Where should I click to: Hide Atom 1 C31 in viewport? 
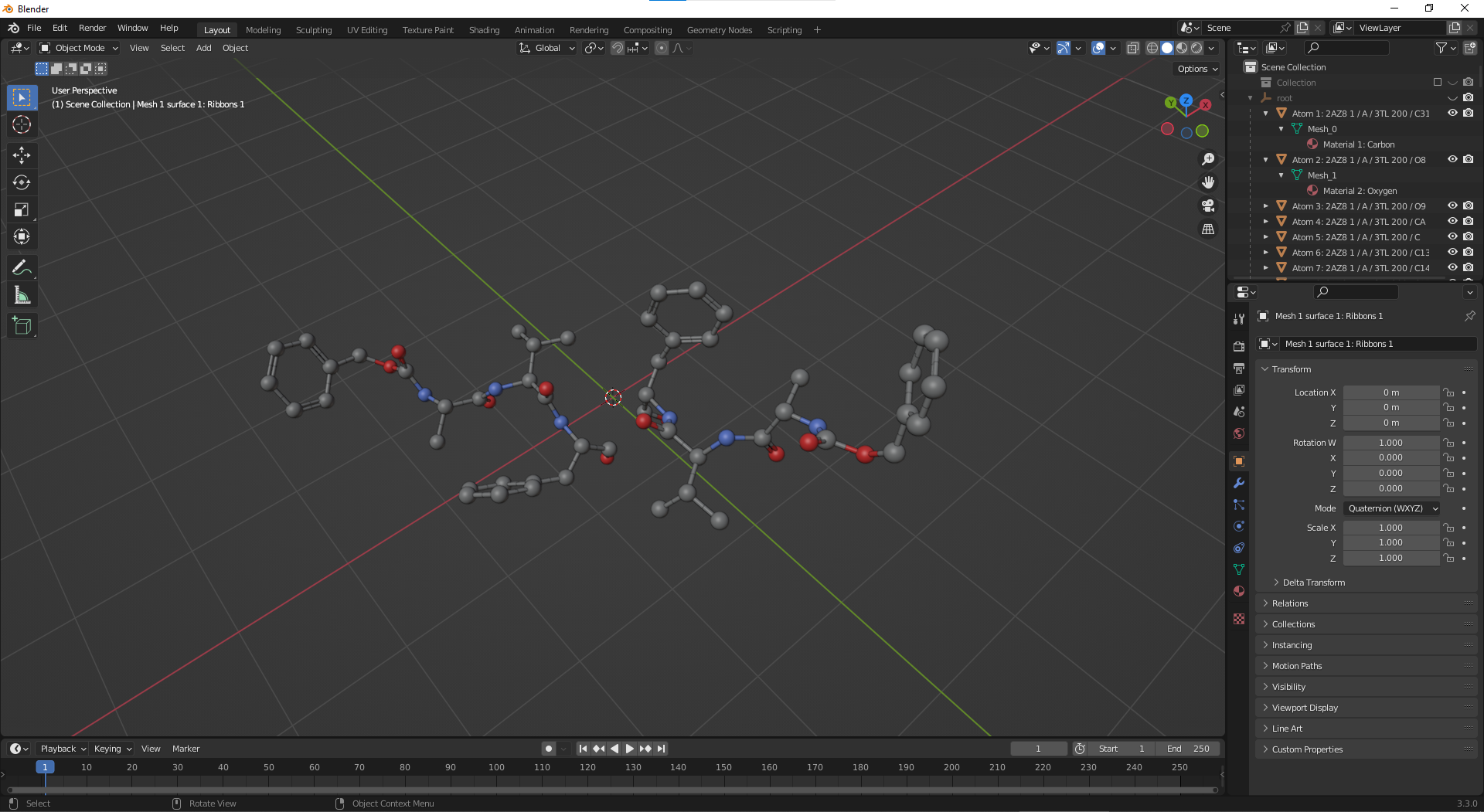1452,114
